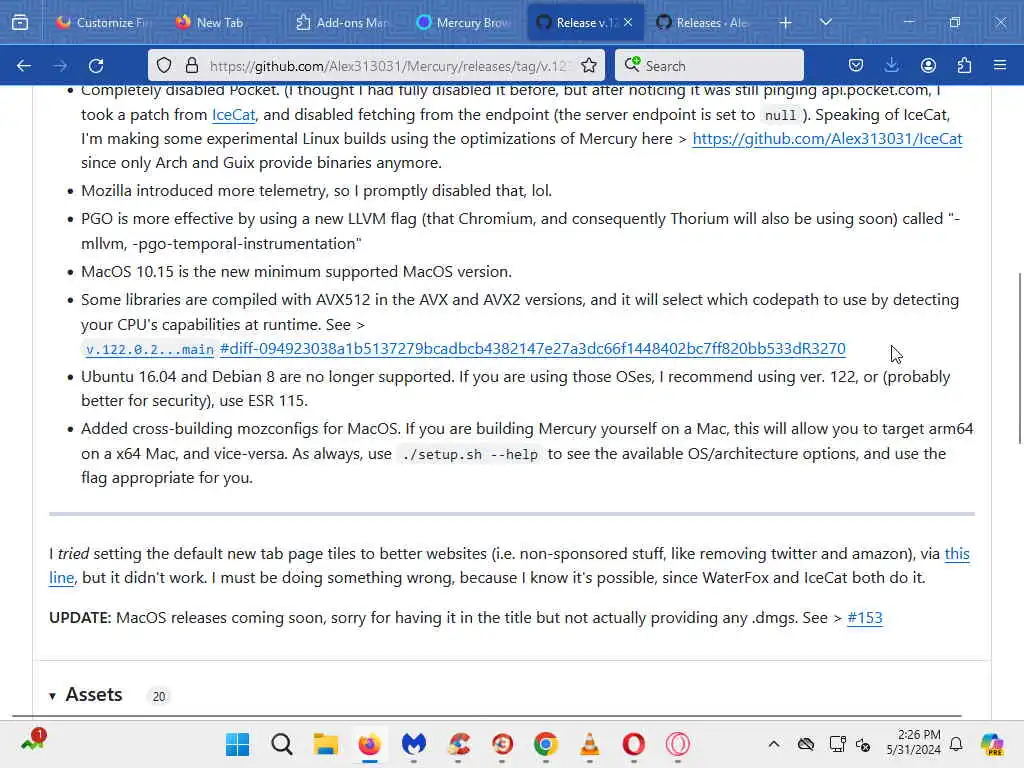The height and width of the screenshot is (768, 1024).
Task: Open the Copilot preview tray icon
Action: (x=992, y=744)
